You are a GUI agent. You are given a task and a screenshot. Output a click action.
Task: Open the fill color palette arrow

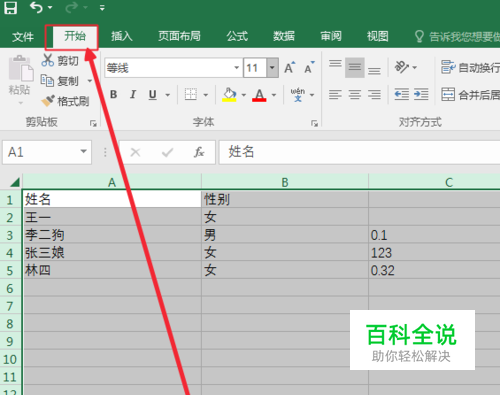[244, 95]
